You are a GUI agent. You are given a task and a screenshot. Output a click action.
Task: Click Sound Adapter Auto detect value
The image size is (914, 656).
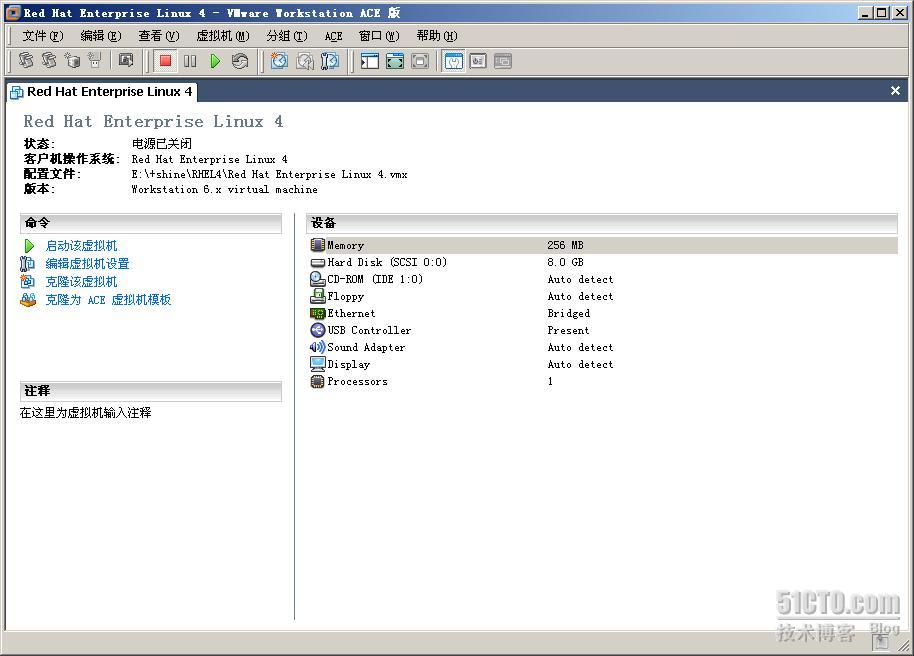coord(580,347)
